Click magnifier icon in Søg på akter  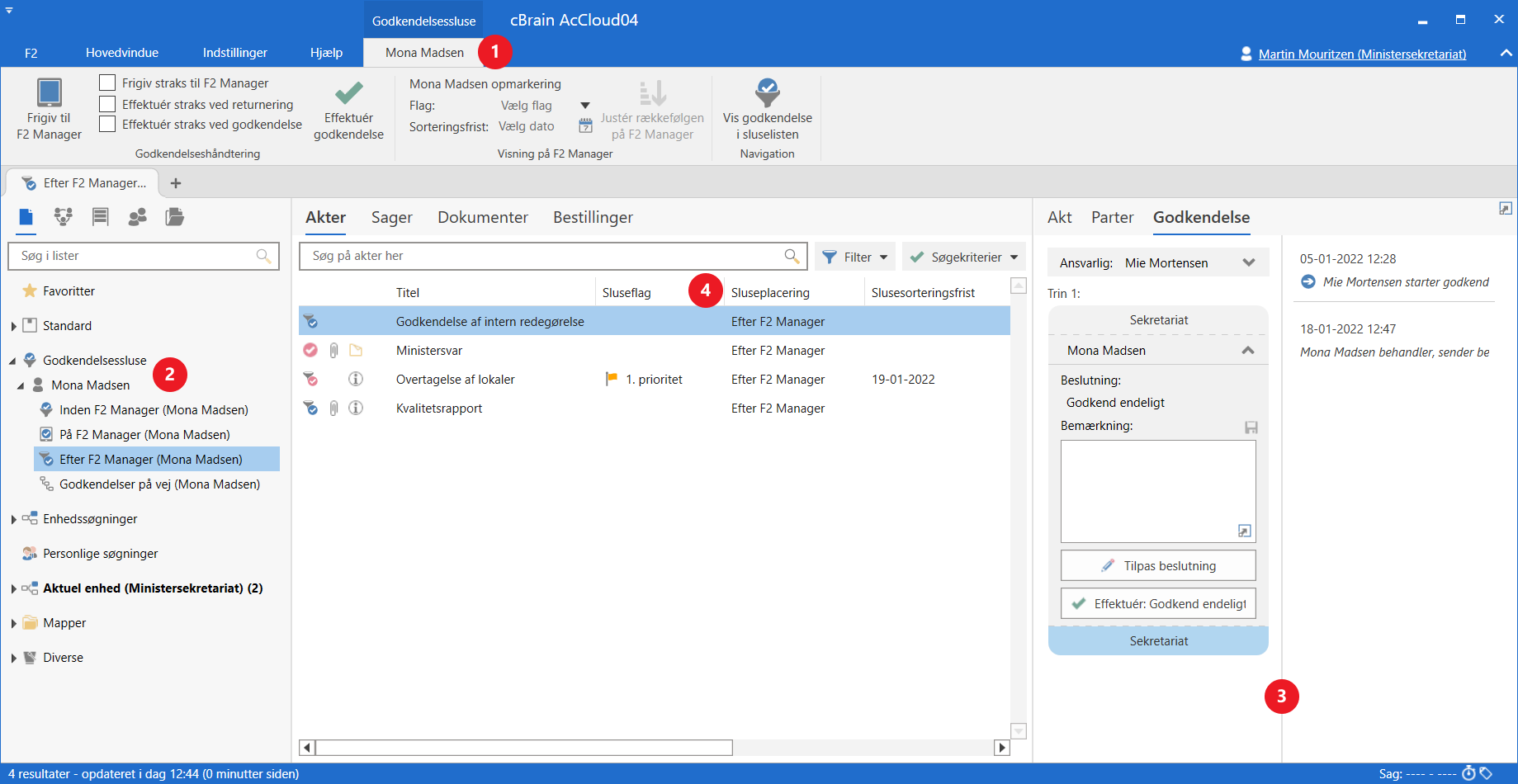(792, 256)
